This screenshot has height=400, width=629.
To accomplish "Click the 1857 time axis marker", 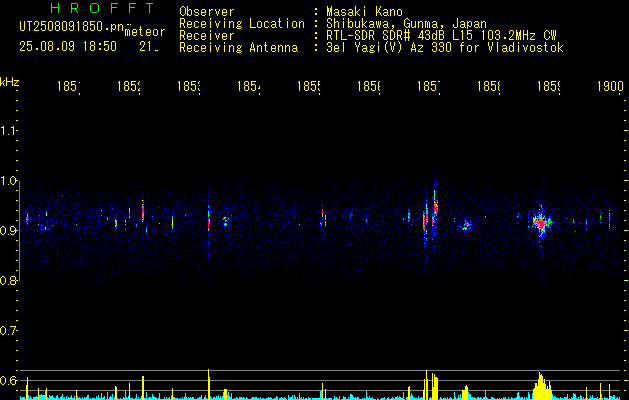I will pos(429,87).
